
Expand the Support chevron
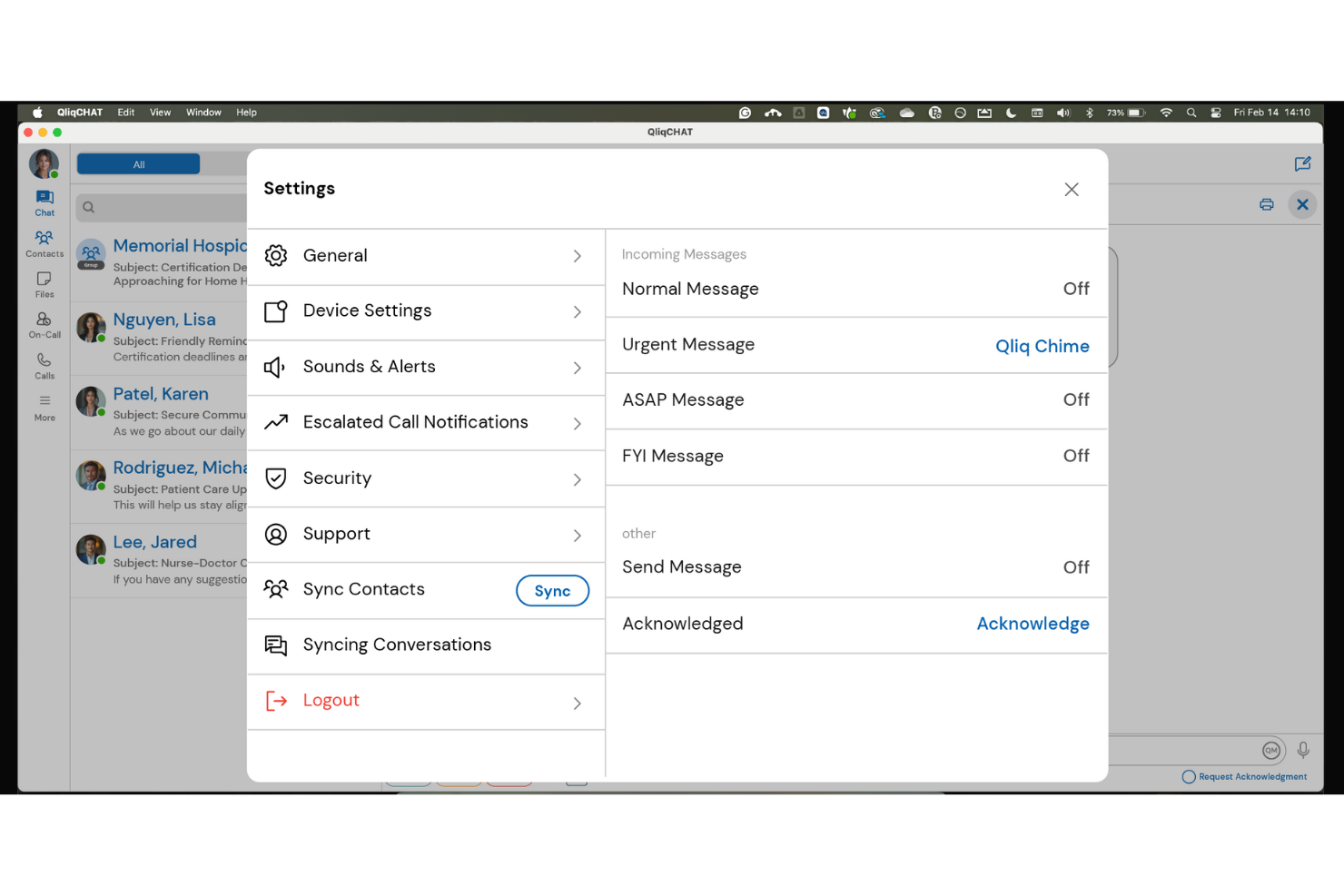[578, 536]
